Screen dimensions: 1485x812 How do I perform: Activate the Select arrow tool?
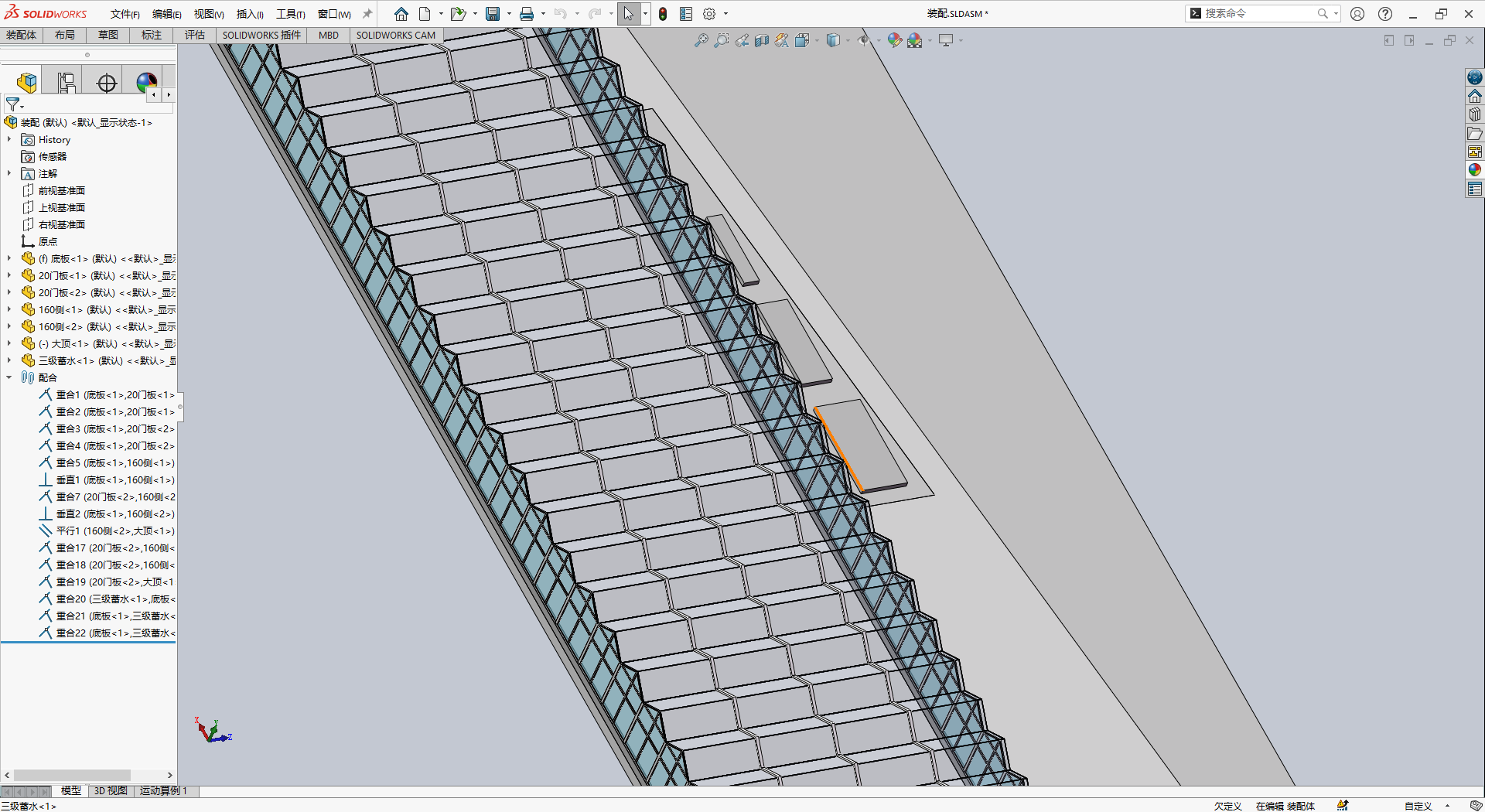point(628,14)
